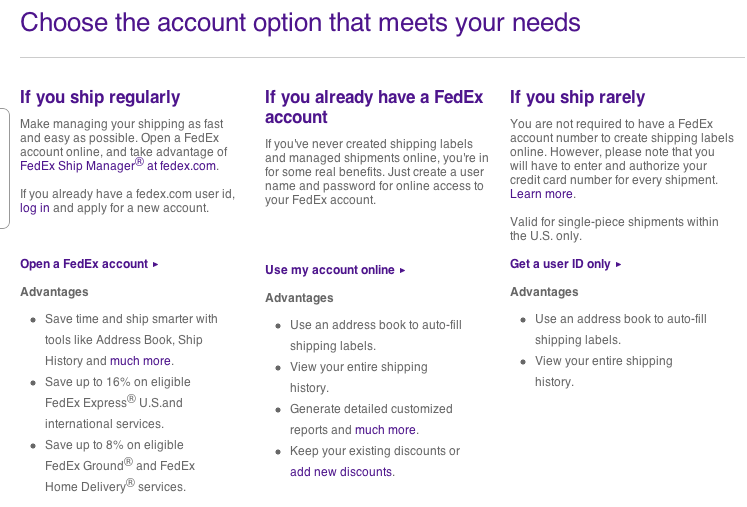747x507 pixels.
Task: Follow the add new discounts link
Action: pyautogui.click(x=341, y=472)
